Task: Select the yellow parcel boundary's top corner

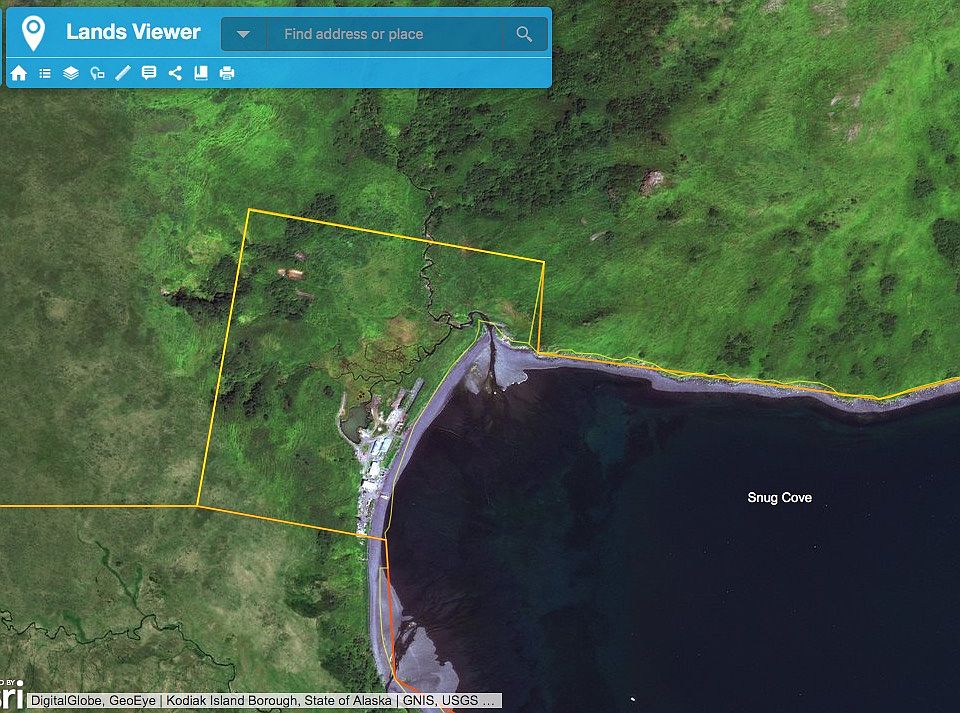Action: coord(249,209)
